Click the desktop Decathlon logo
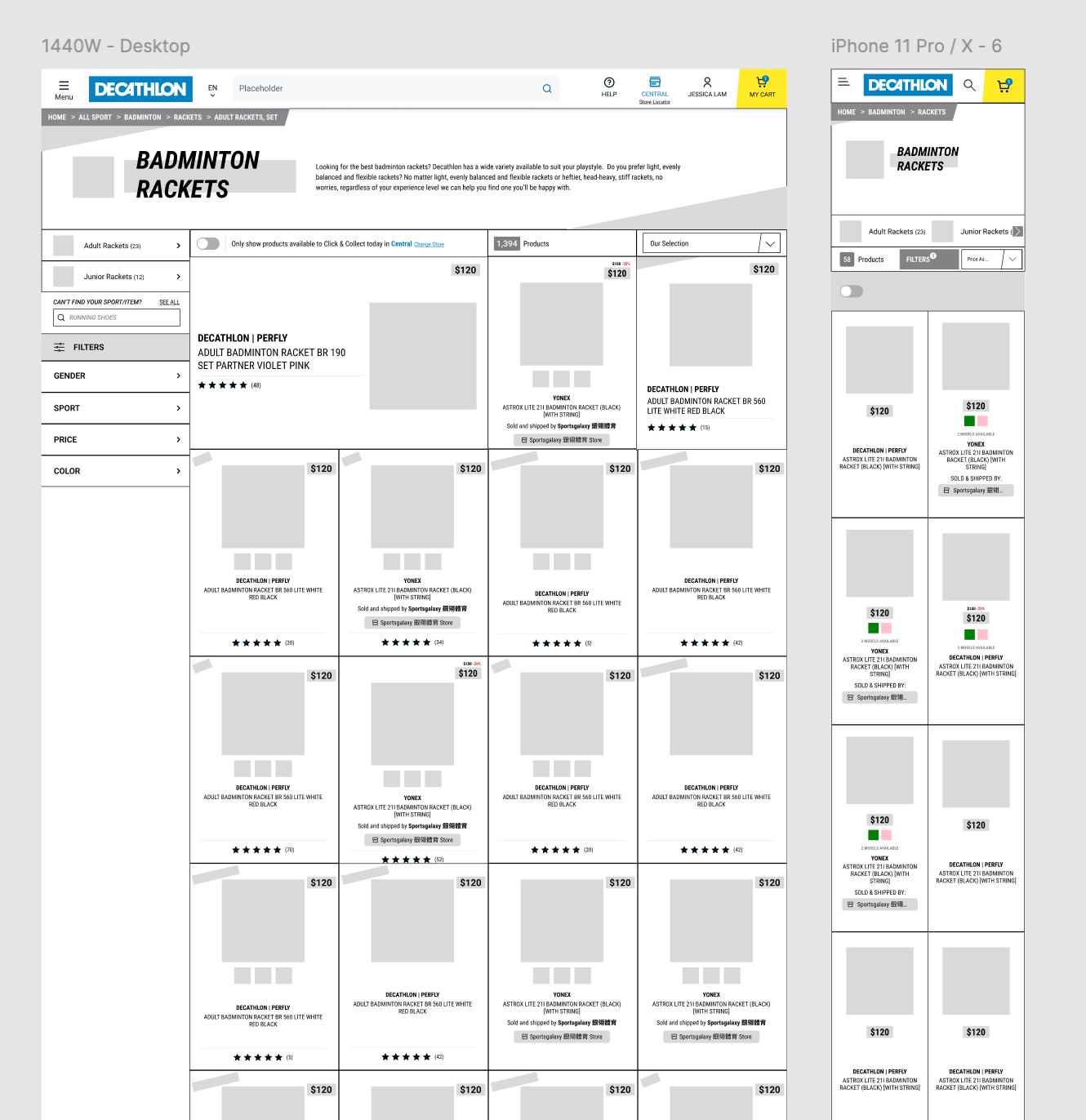Viewport: 1086px width, 1120px height. (140, 89)
